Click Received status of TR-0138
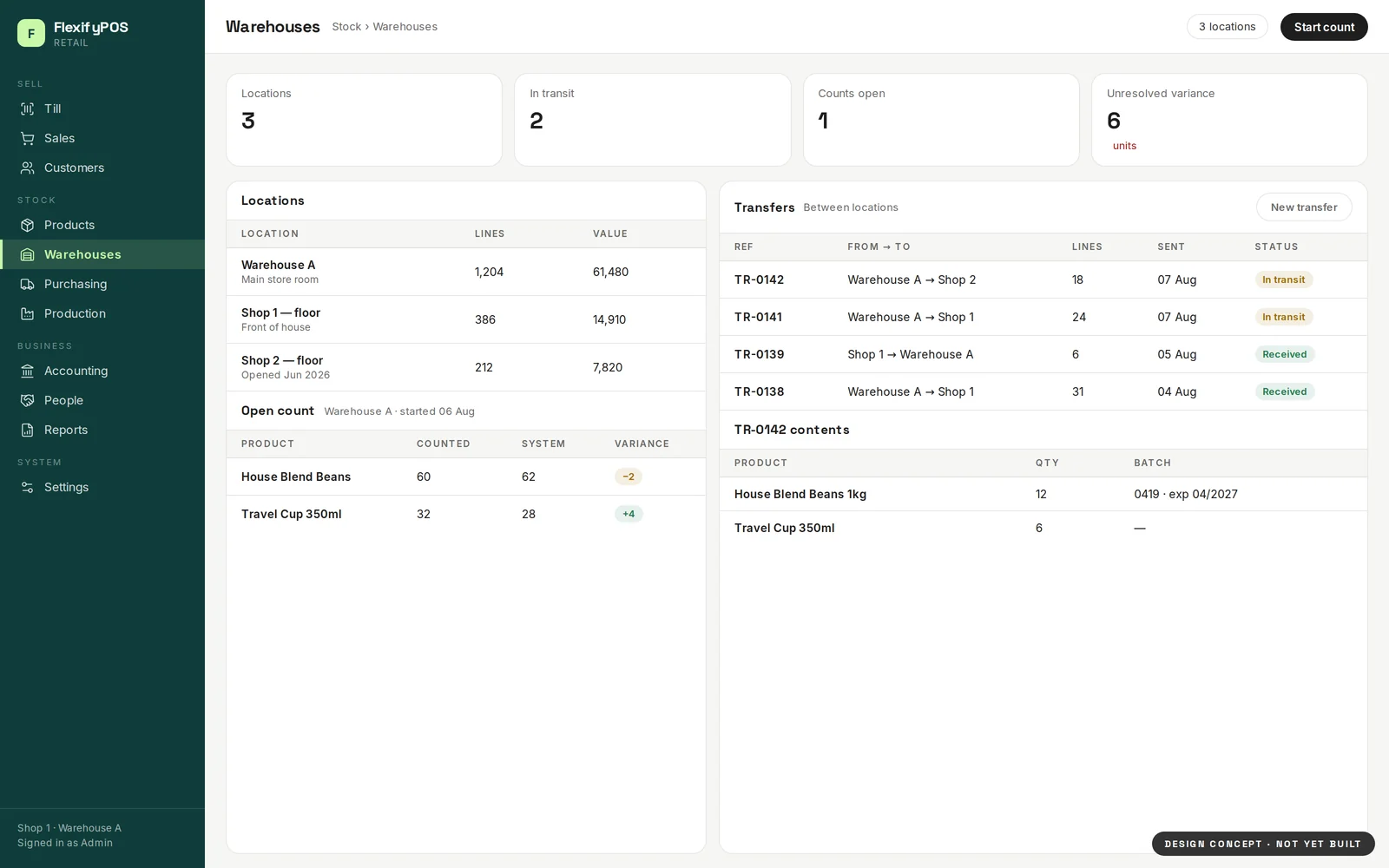The width and height of the screenshot is (1389, 868). [1285, 391]
